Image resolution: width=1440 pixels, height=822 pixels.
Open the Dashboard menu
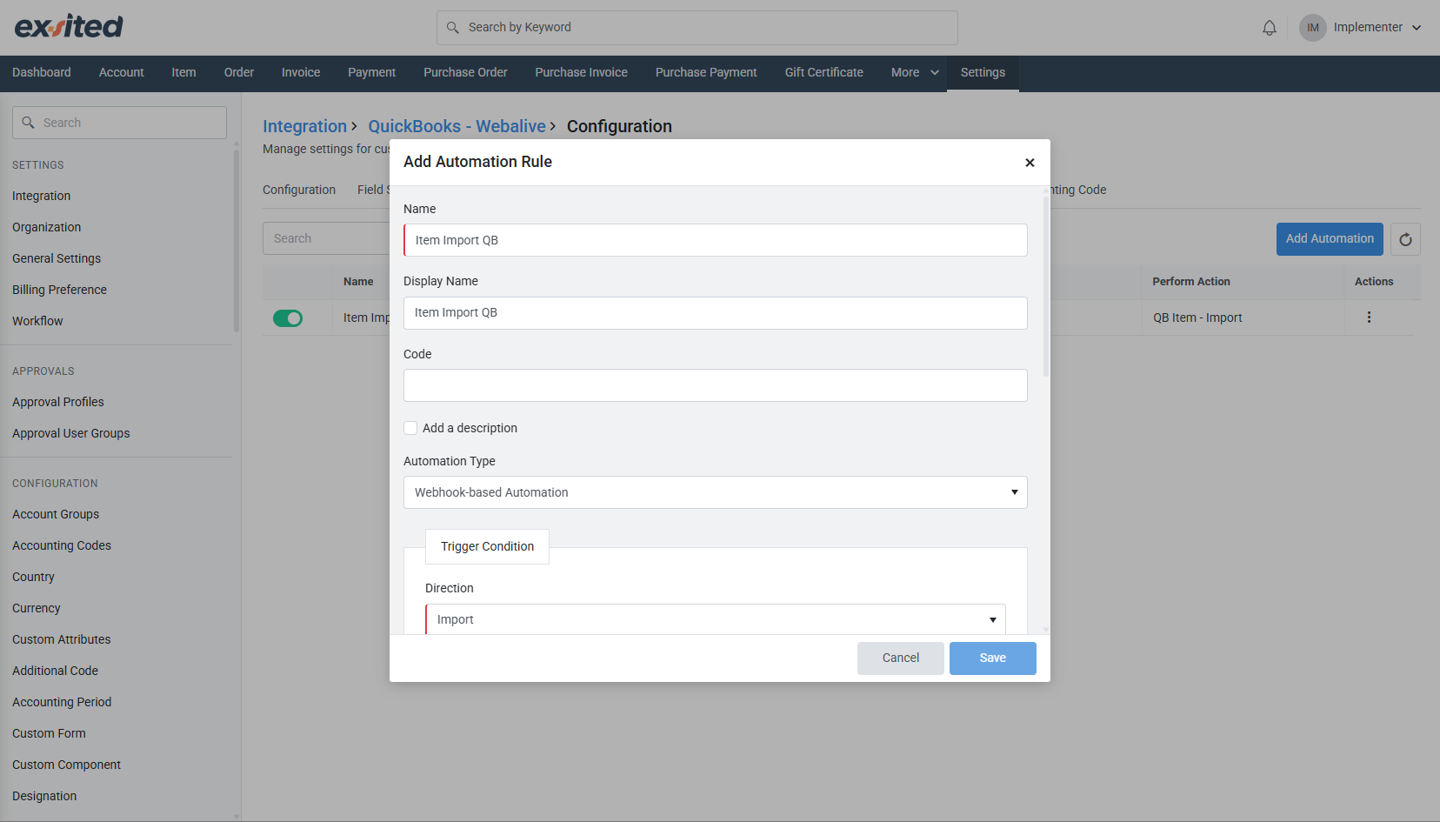[x=41, y=73]
